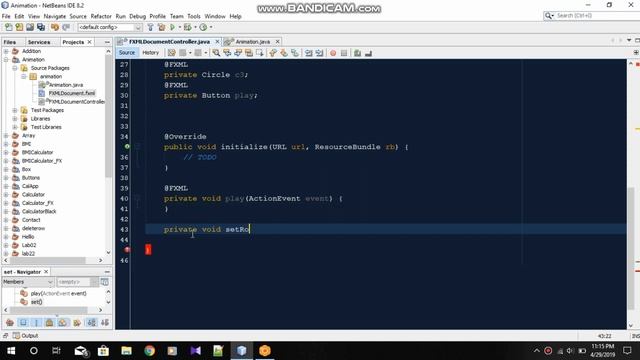
Task: Click the History view button
Action: coord(151,53)
